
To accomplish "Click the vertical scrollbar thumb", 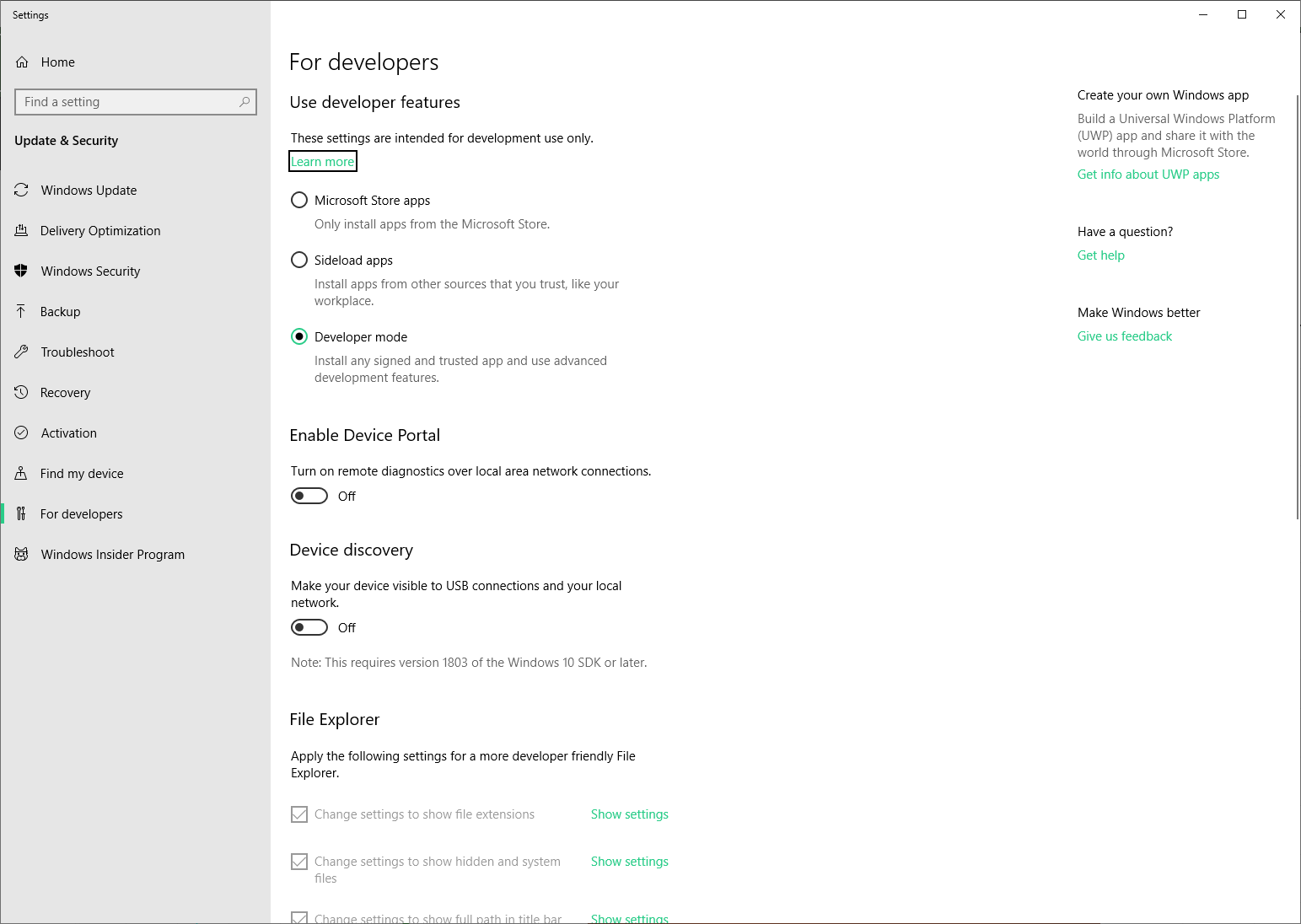I will [1298, 307].
